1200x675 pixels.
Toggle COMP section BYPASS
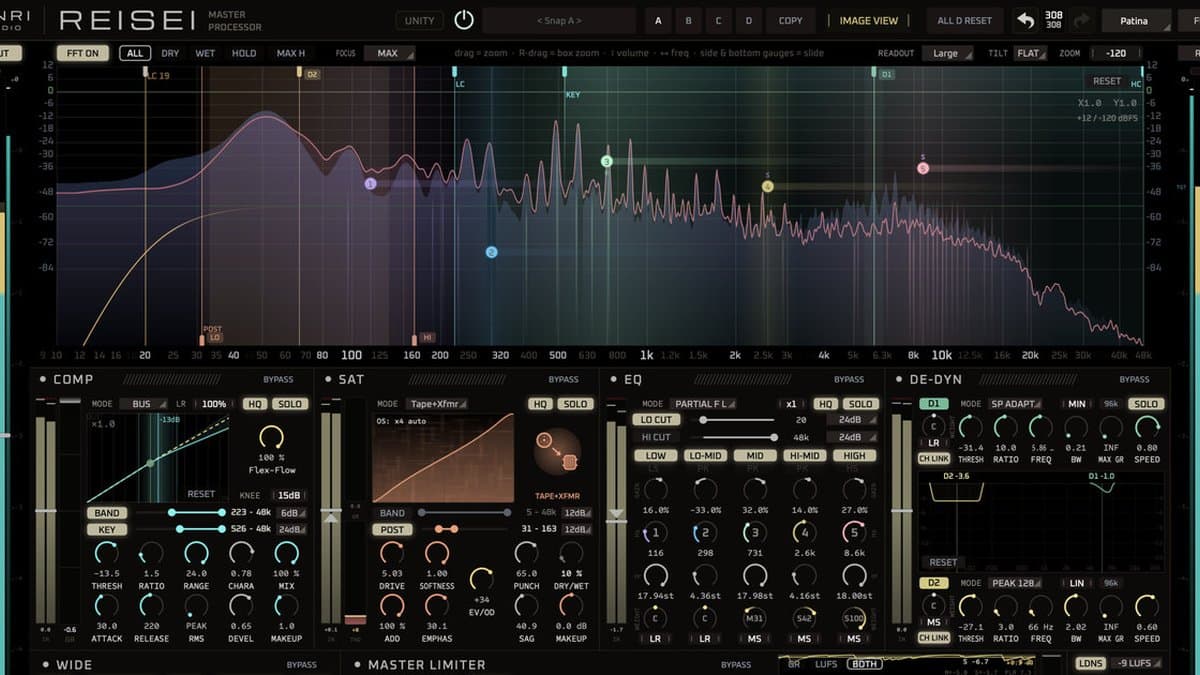(x=278, y=380)
